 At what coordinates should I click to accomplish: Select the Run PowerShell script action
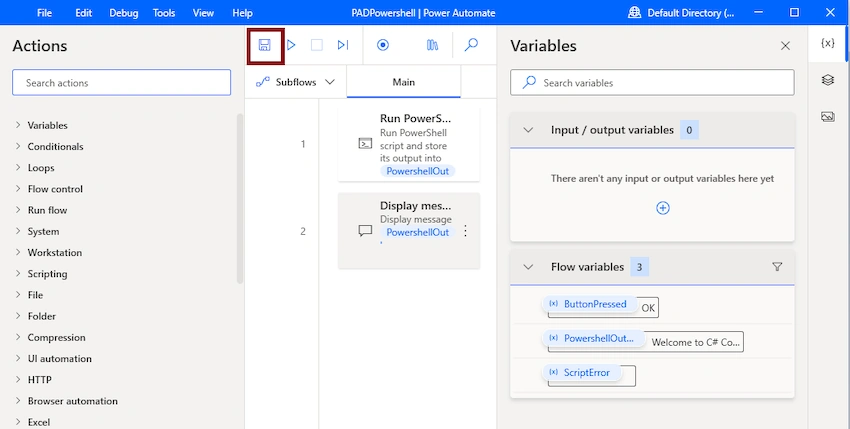point(409,144)
